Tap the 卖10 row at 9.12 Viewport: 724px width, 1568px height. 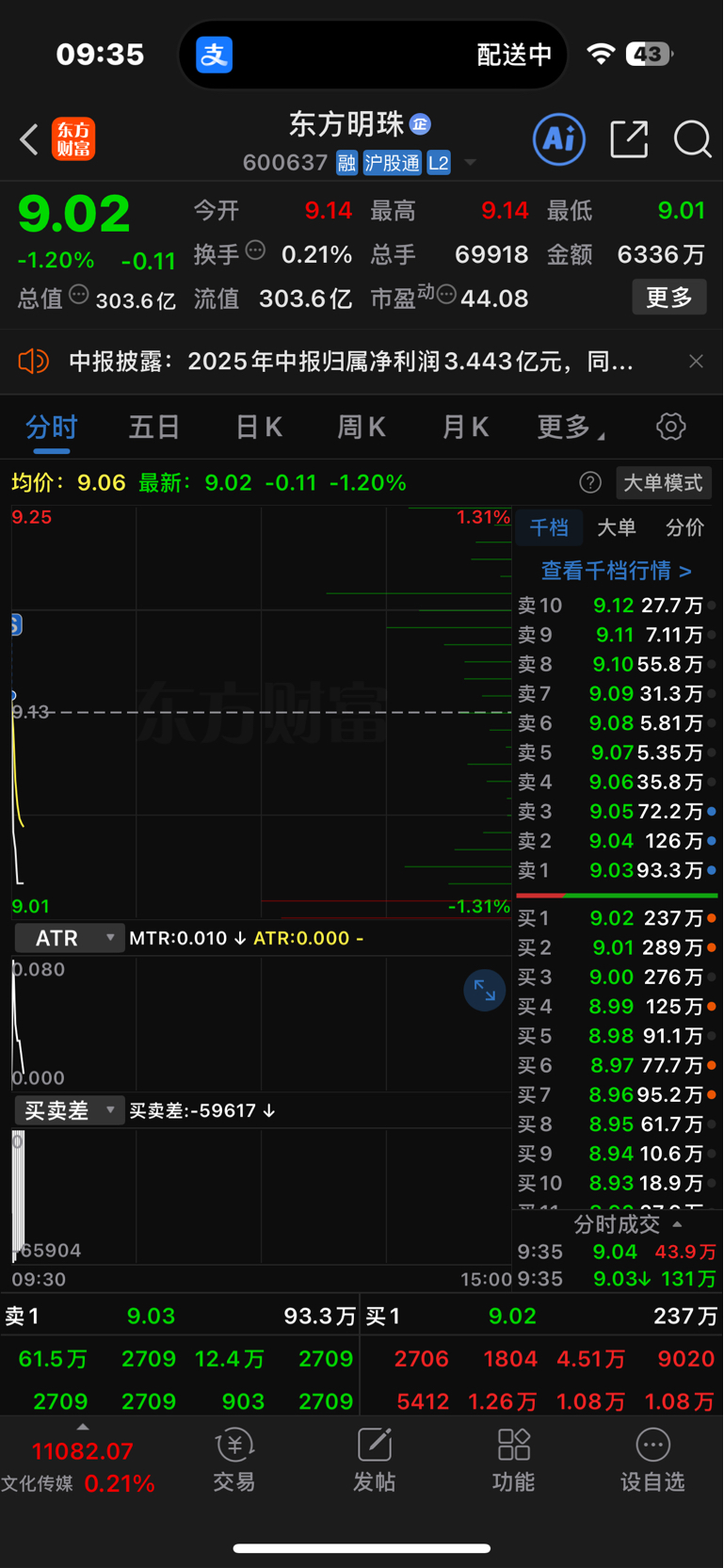[x=617, y=606]
